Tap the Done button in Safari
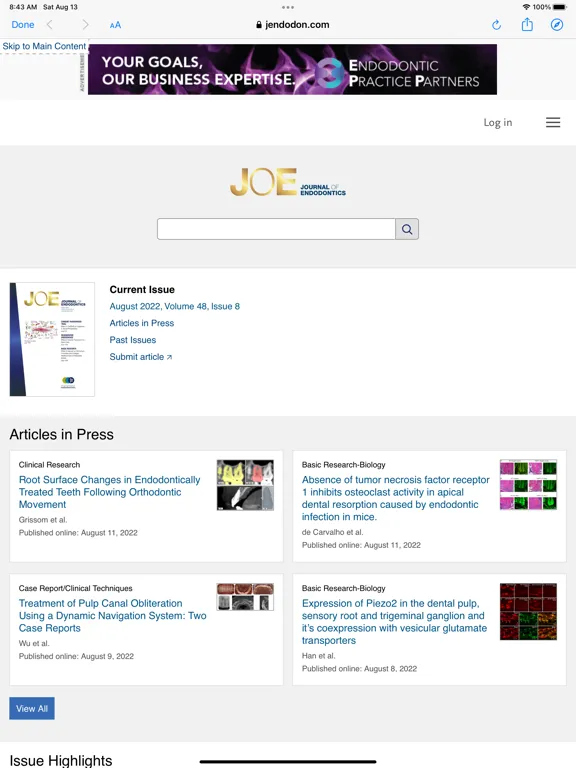Viewport: 576px width, 768px height. point(23,24)
